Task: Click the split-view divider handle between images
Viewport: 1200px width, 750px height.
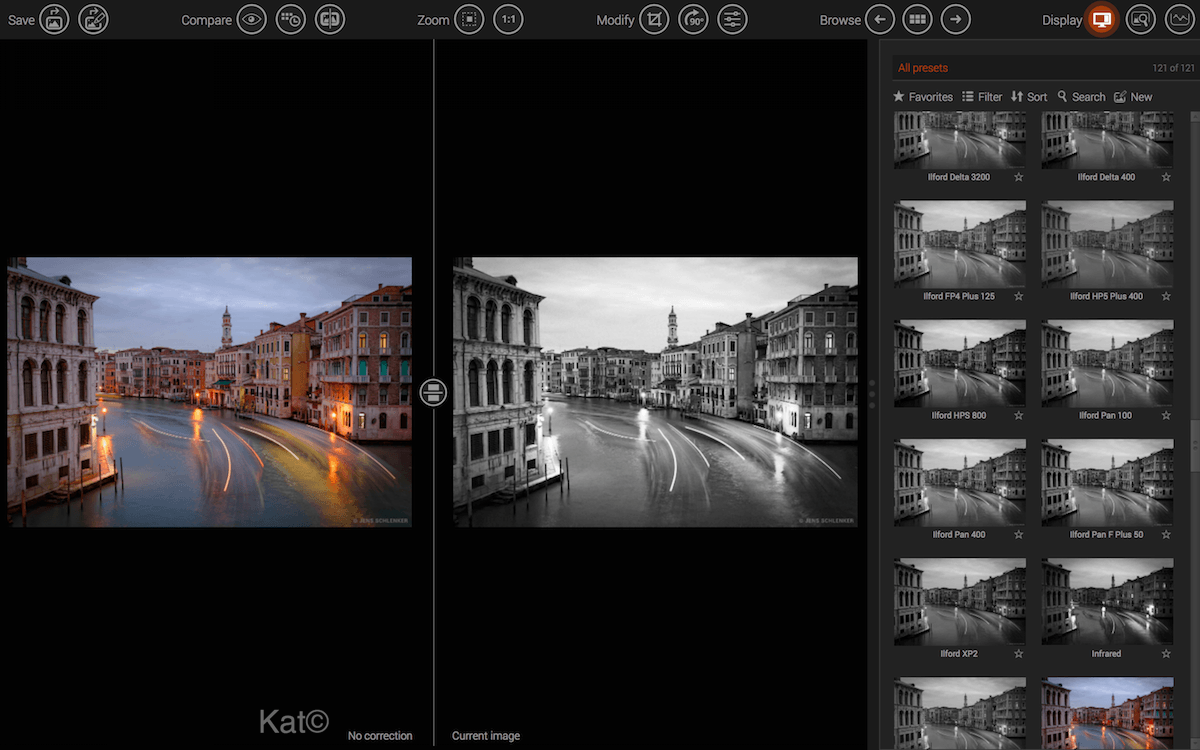Action: (433, 392)
